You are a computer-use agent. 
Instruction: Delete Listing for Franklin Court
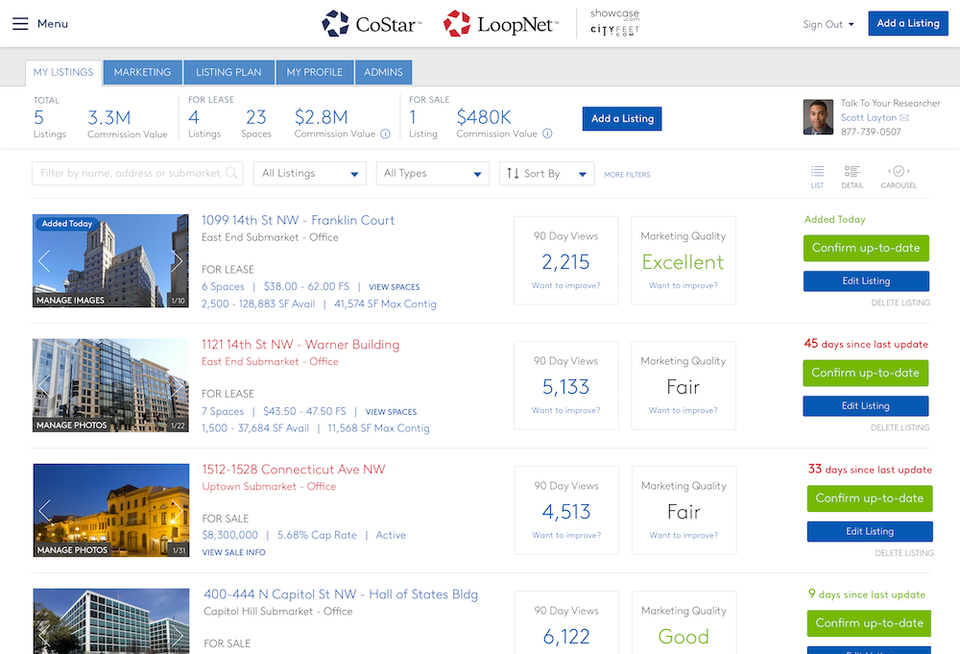click(901, 303)
